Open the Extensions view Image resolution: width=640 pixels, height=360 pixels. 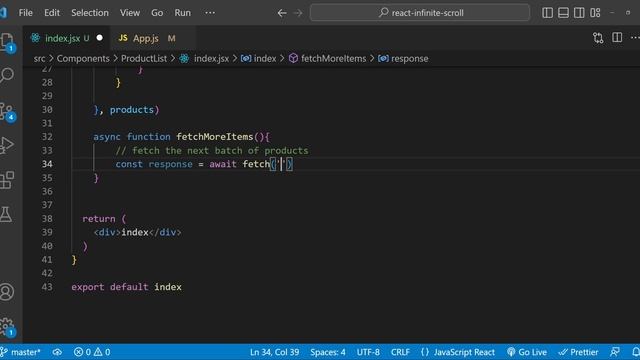pyautogui.click(x=7, y=180)
